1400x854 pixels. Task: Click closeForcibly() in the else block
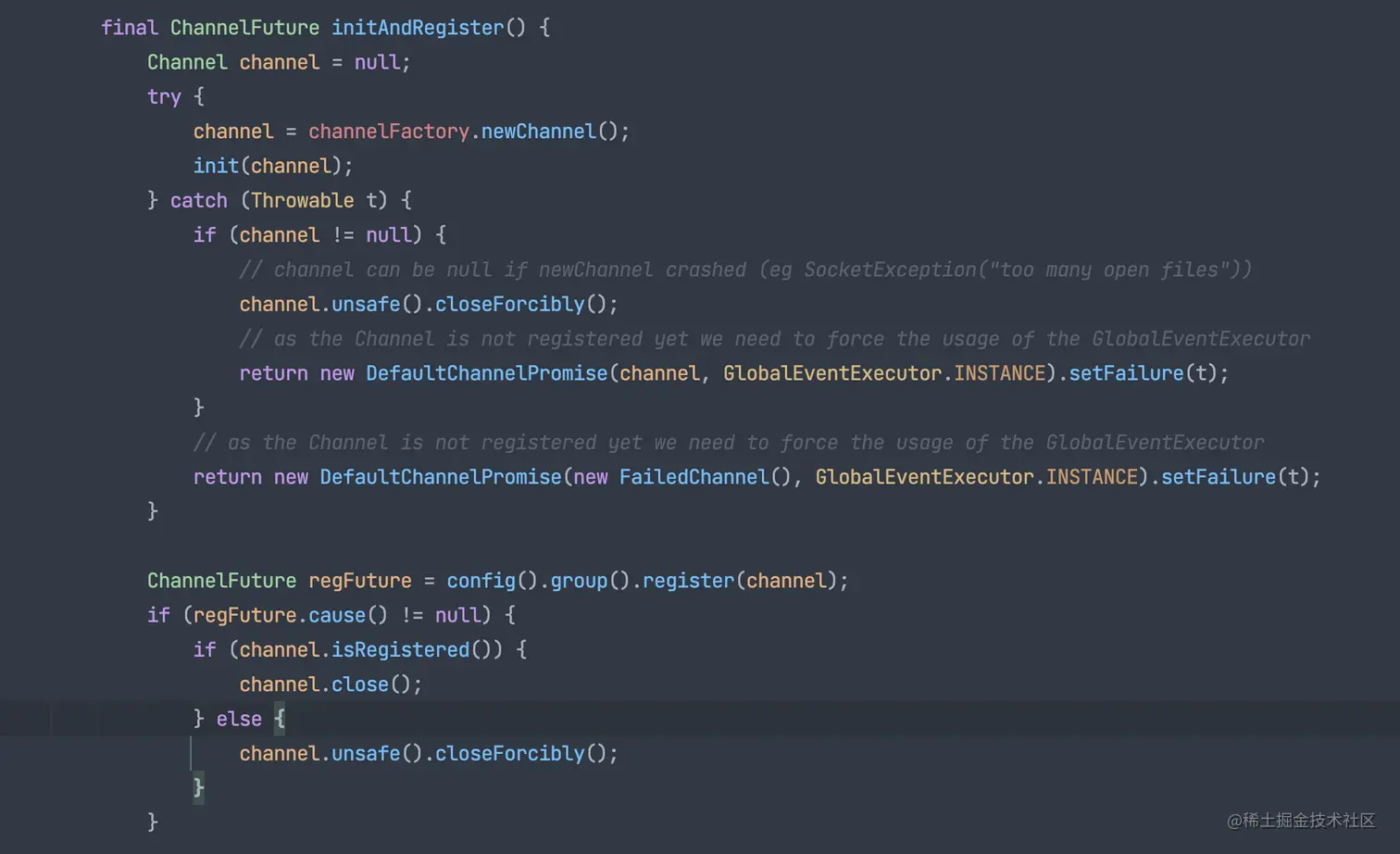[520, 754]
